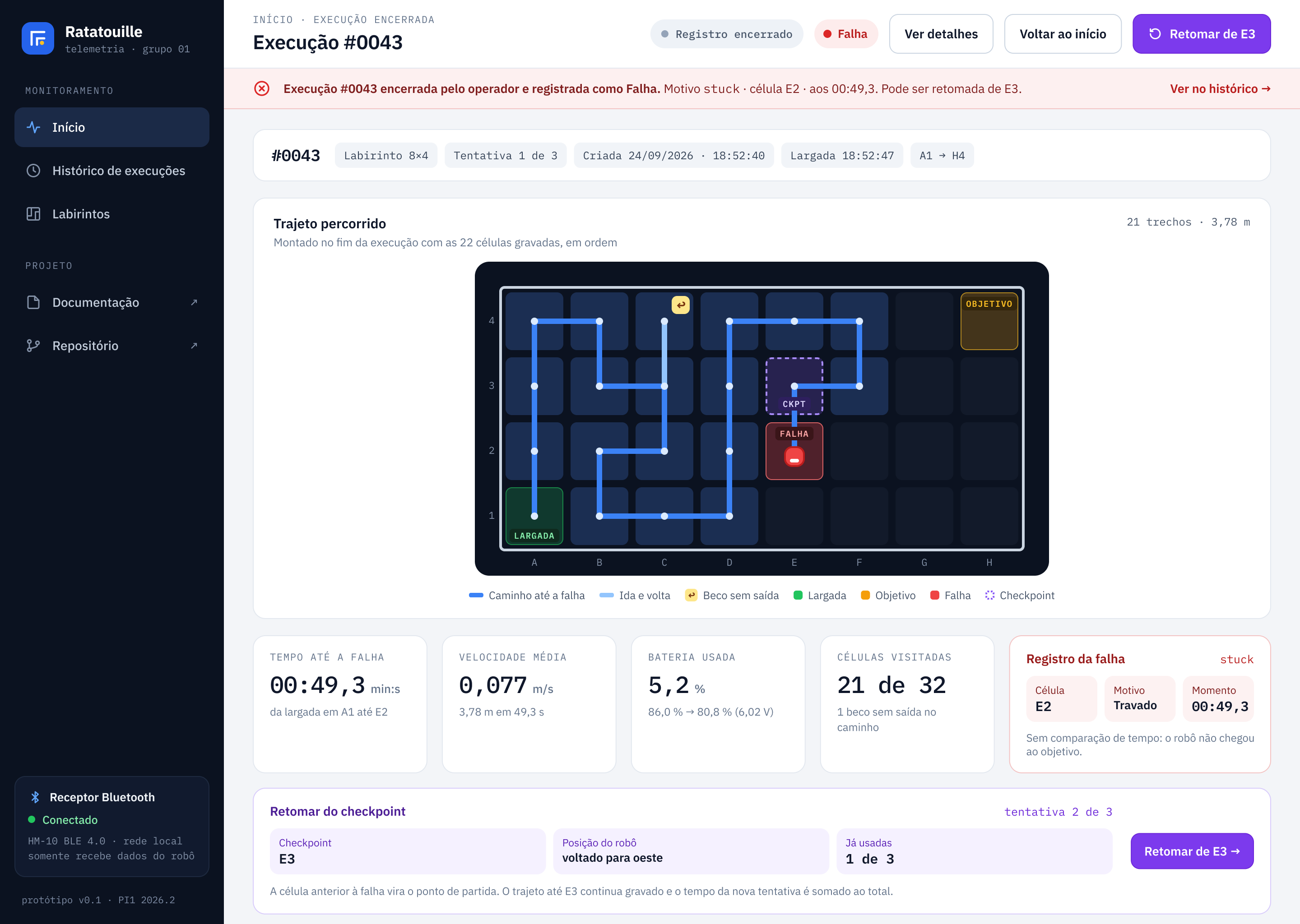
Task: Click the A1 → H4 route tag
Action: (x=942, y=155)
